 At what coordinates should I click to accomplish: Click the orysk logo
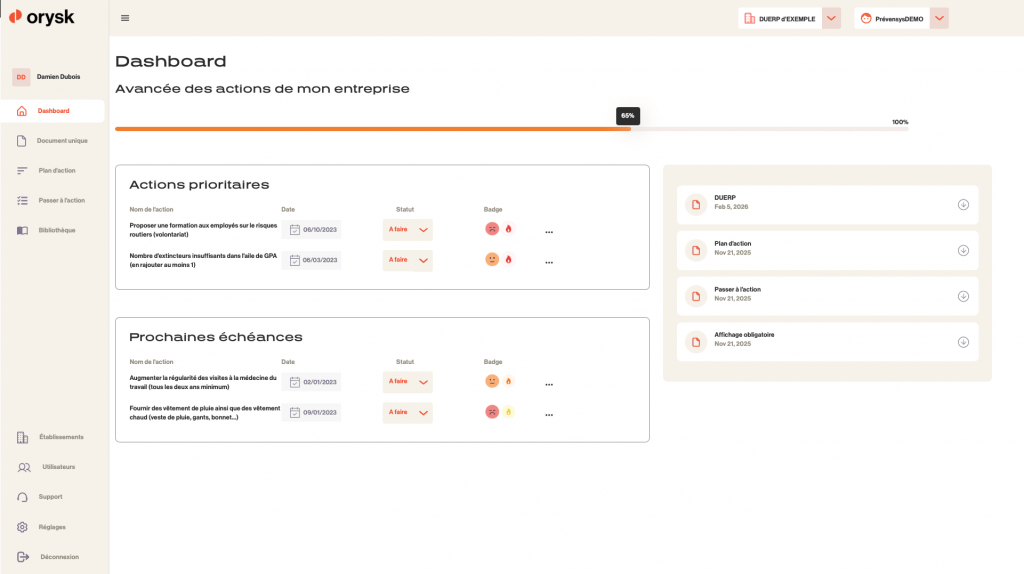click(x=42, y=17)
